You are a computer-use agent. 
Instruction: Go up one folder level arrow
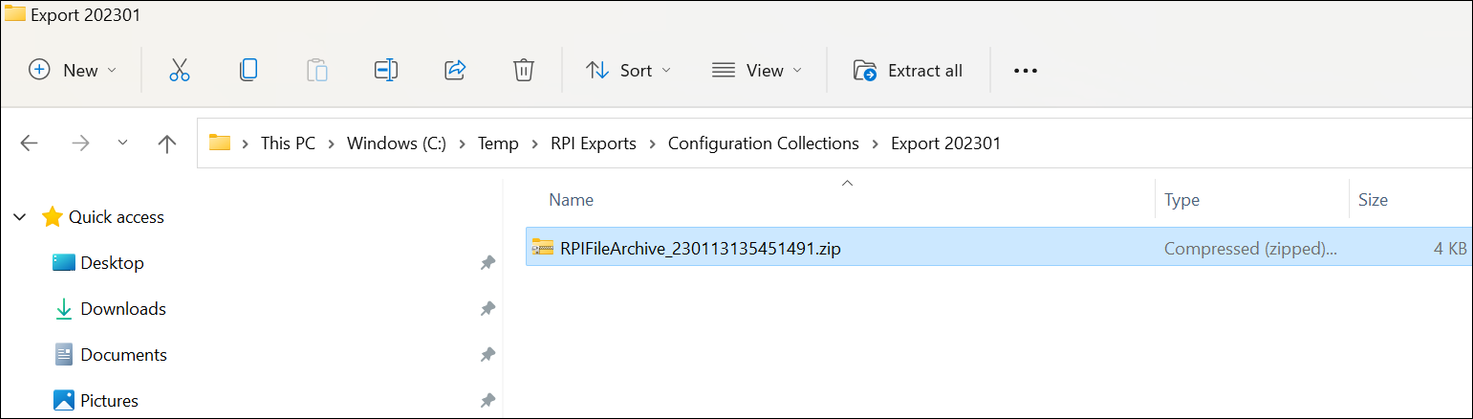coord(167,143)
